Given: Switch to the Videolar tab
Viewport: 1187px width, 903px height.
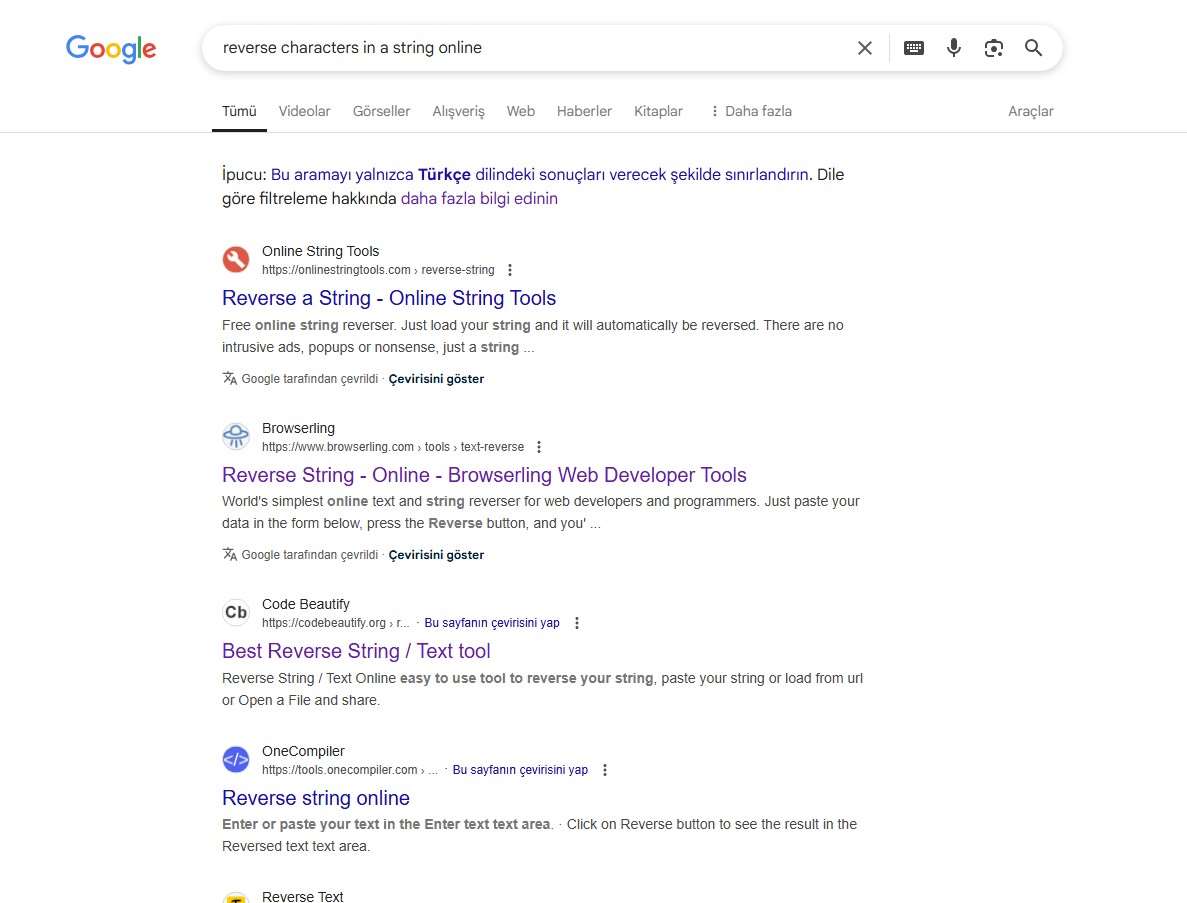Looking at the screenshot, I should pos(304,111).
